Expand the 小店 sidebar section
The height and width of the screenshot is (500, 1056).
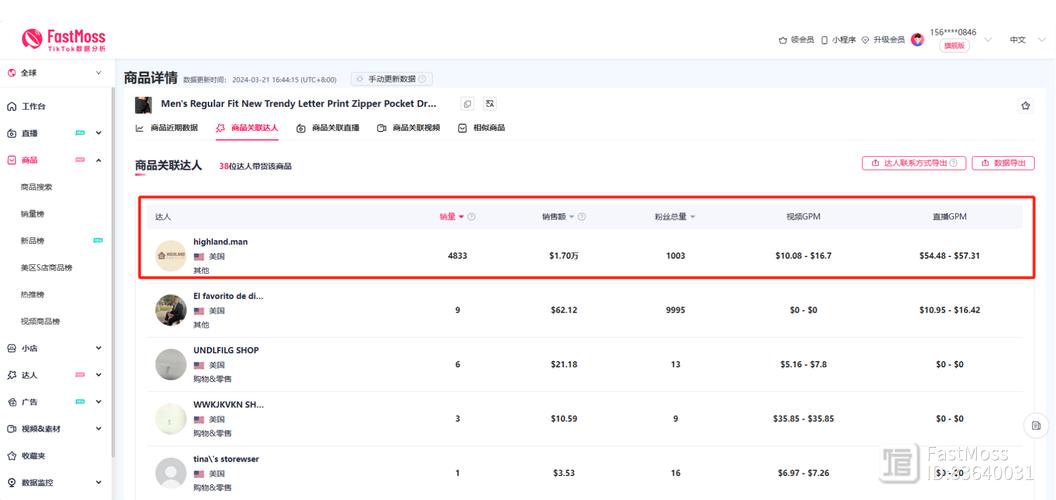click(x=98, y=348)
